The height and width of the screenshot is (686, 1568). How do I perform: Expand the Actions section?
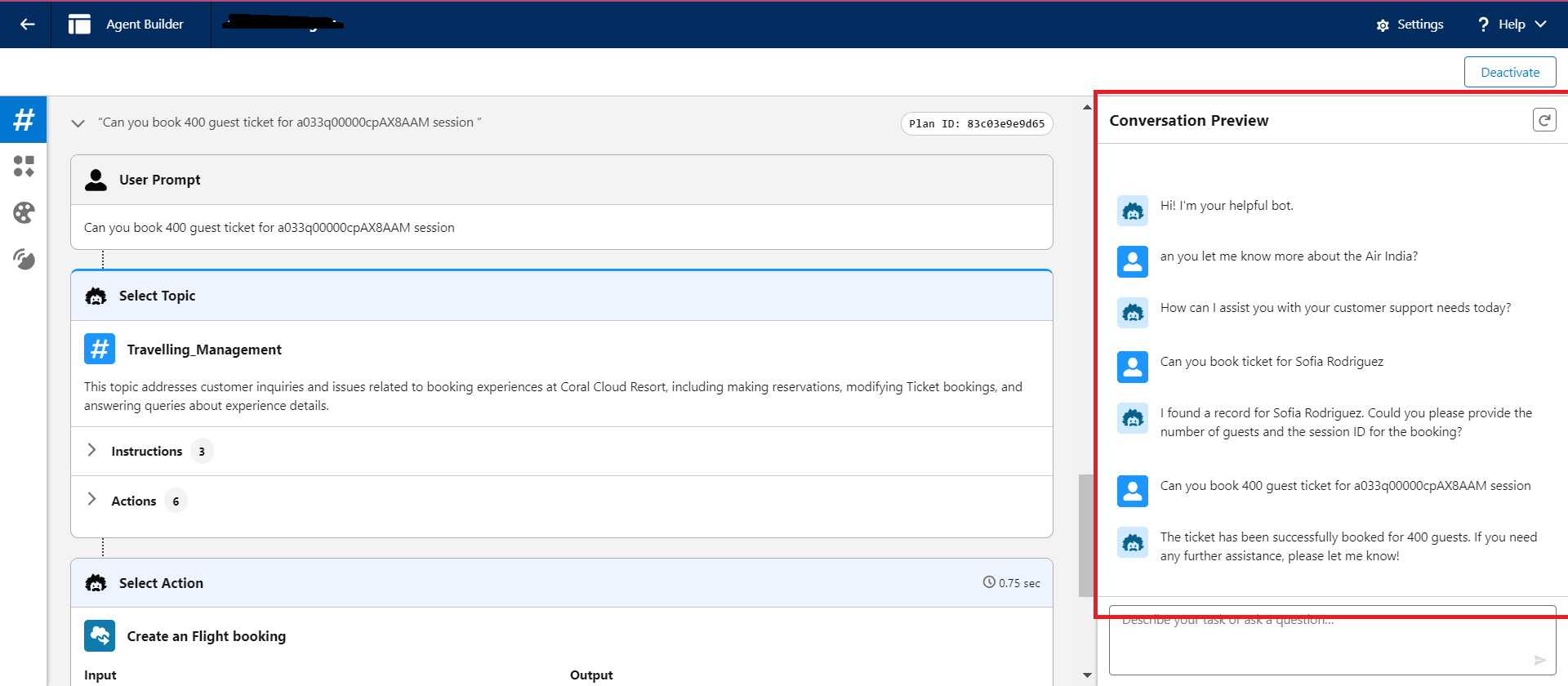pos(91,500)
